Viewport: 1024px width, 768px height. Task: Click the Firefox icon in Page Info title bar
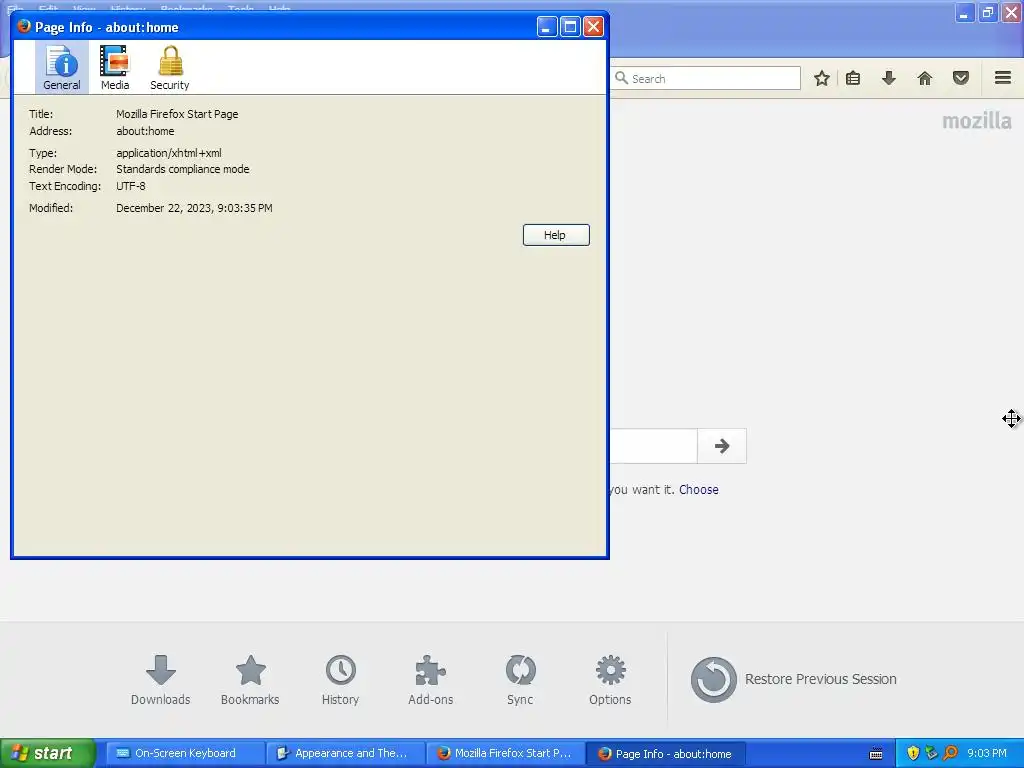(x=24, y=26)
